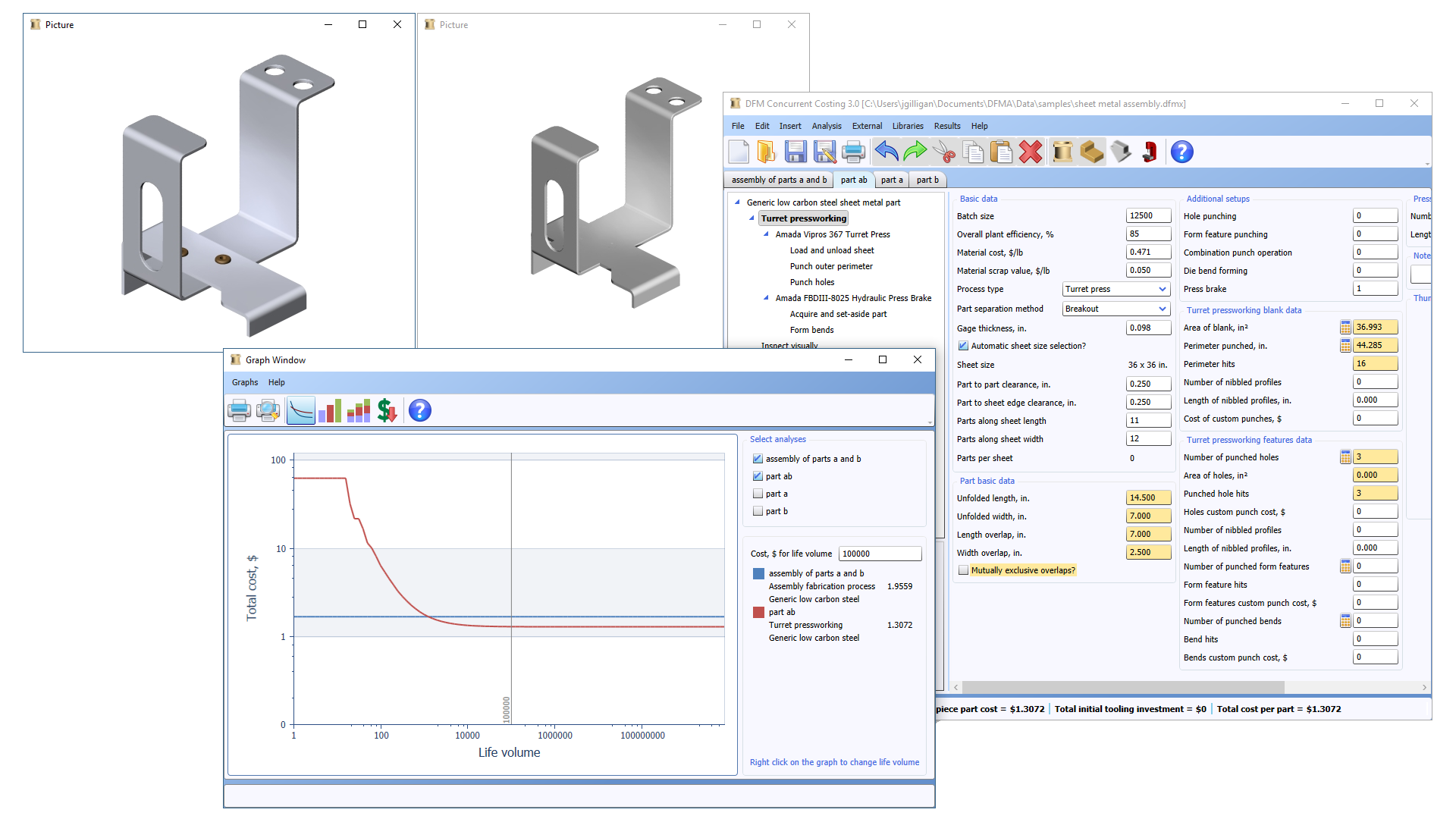Select Form bends operation in tree
1456x819 pixels.
[x=811, y=330]
